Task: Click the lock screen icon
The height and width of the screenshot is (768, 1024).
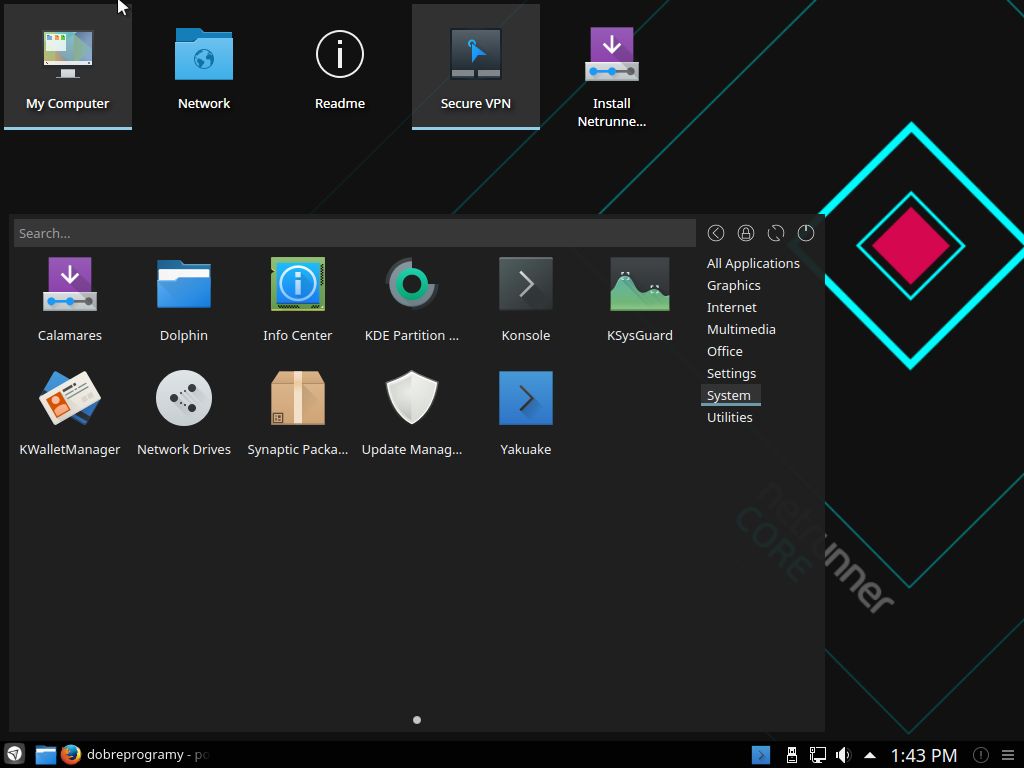Action: [746, 233]
